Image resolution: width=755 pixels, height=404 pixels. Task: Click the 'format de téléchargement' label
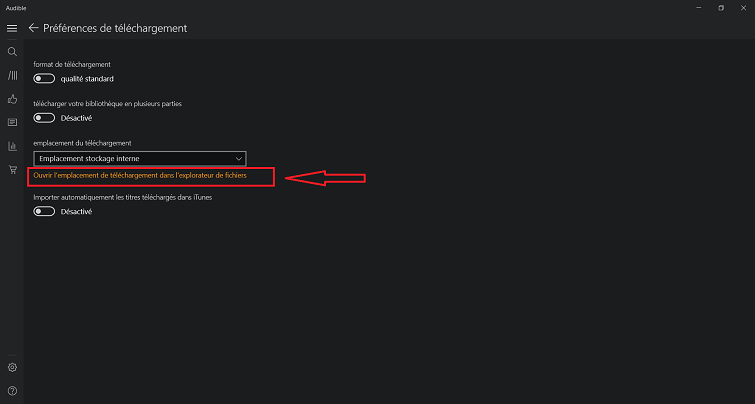72,64
